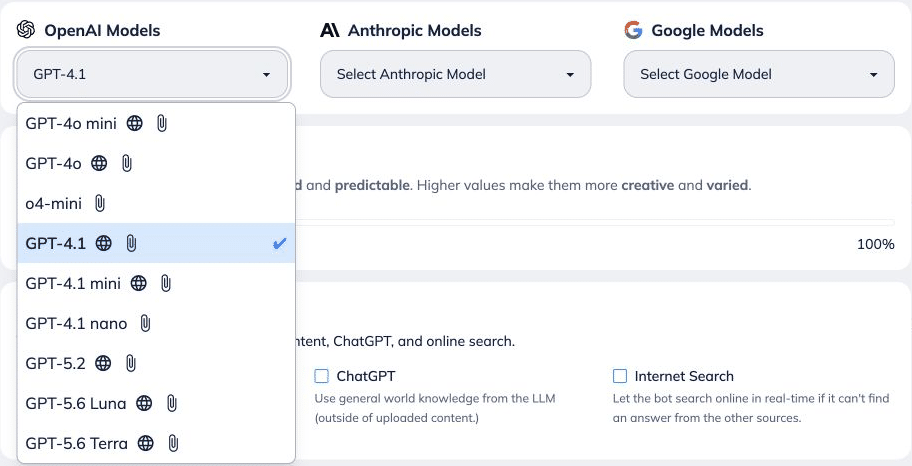Click the paperclip icon beside GPT-5.2
The image size is (912, 466).
130,364
